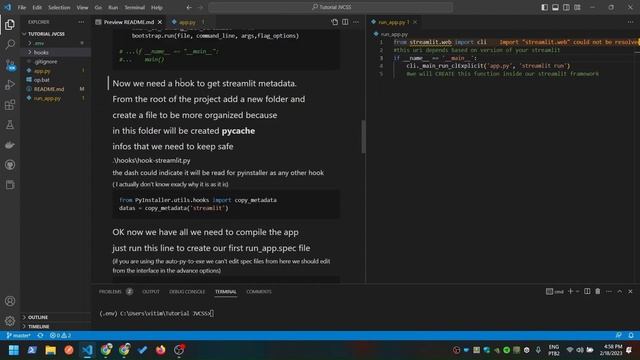The height and width of the screenshot is (360, 640).
Task: Close the run_app.py tab
Action: (415, 22)
